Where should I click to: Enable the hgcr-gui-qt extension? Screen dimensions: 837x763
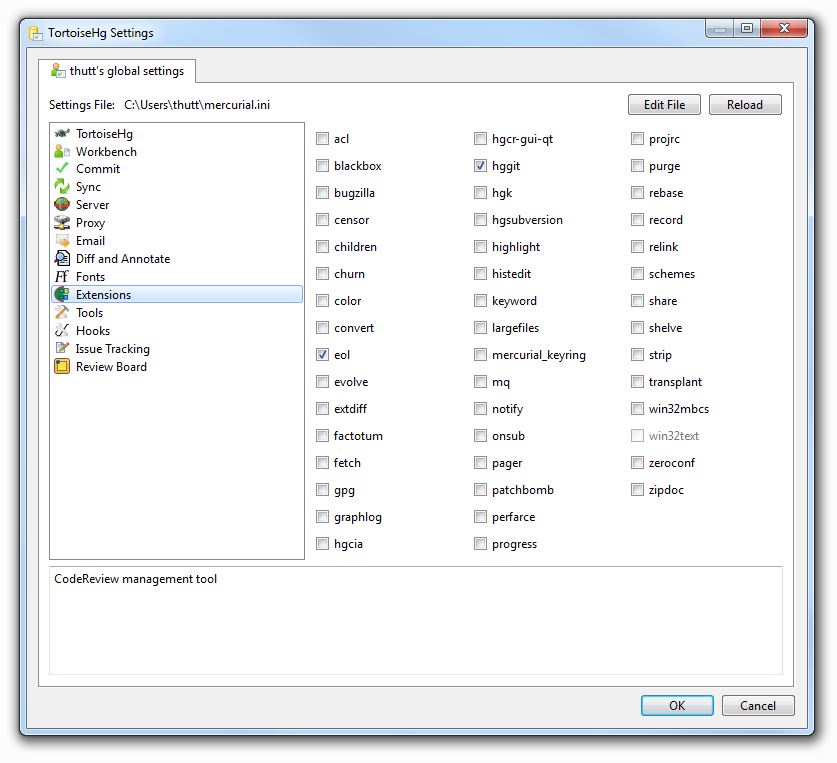(x=480, y=139)
